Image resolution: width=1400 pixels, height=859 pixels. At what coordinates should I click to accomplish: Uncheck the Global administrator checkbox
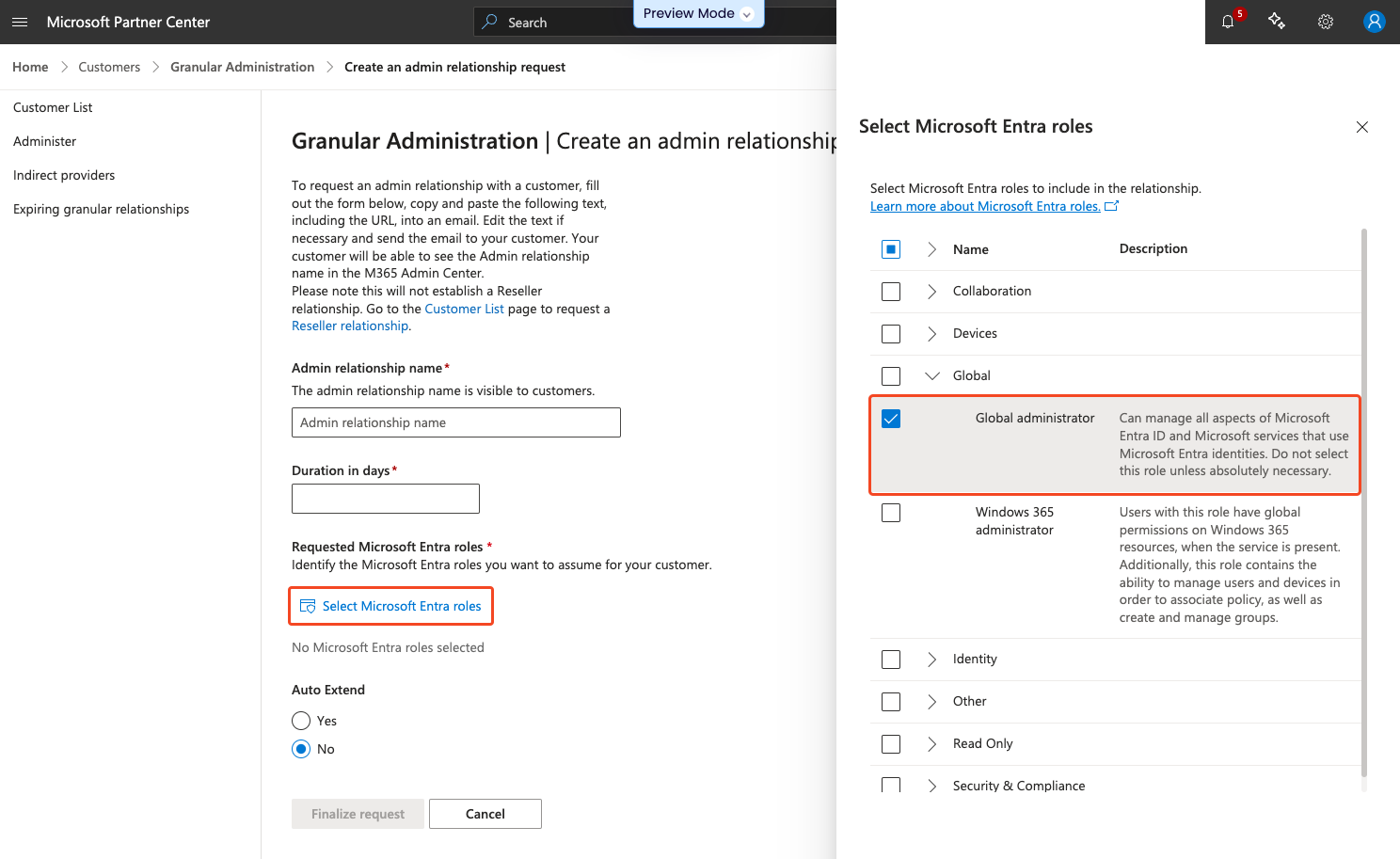tap(891, 419)
